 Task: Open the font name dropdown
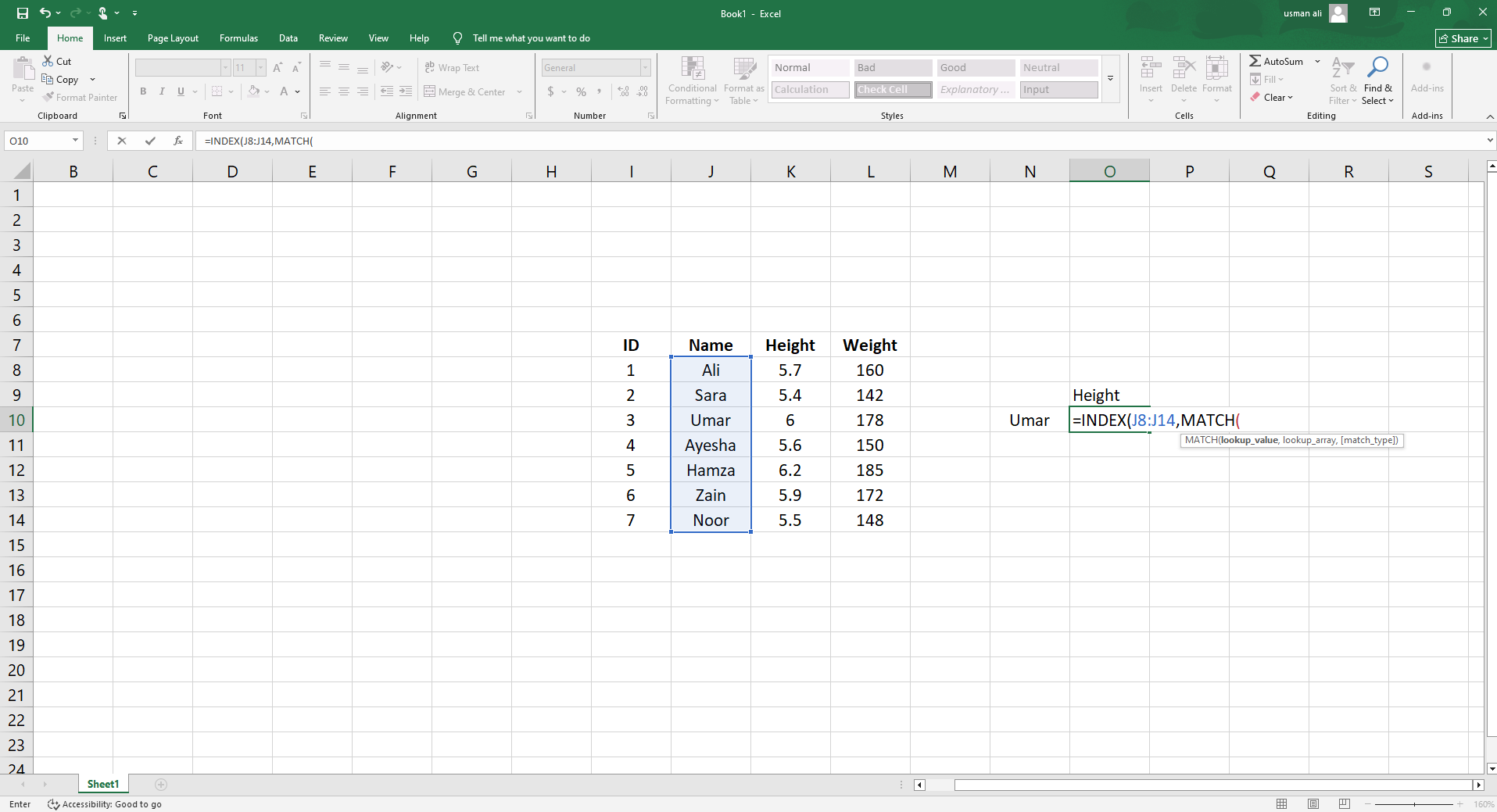(225, 68)
